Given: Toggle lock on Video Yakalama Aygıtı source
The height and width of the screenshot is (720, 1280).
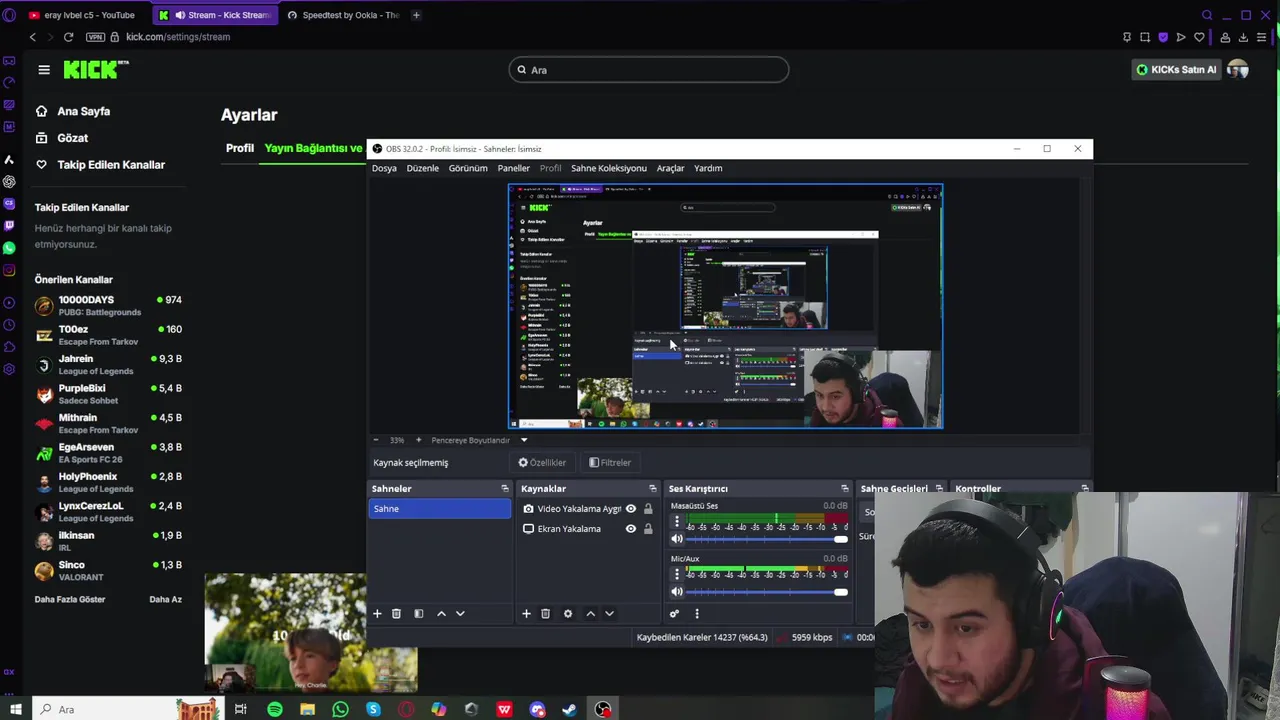Looking at the screenshot, I should (648, 509).
